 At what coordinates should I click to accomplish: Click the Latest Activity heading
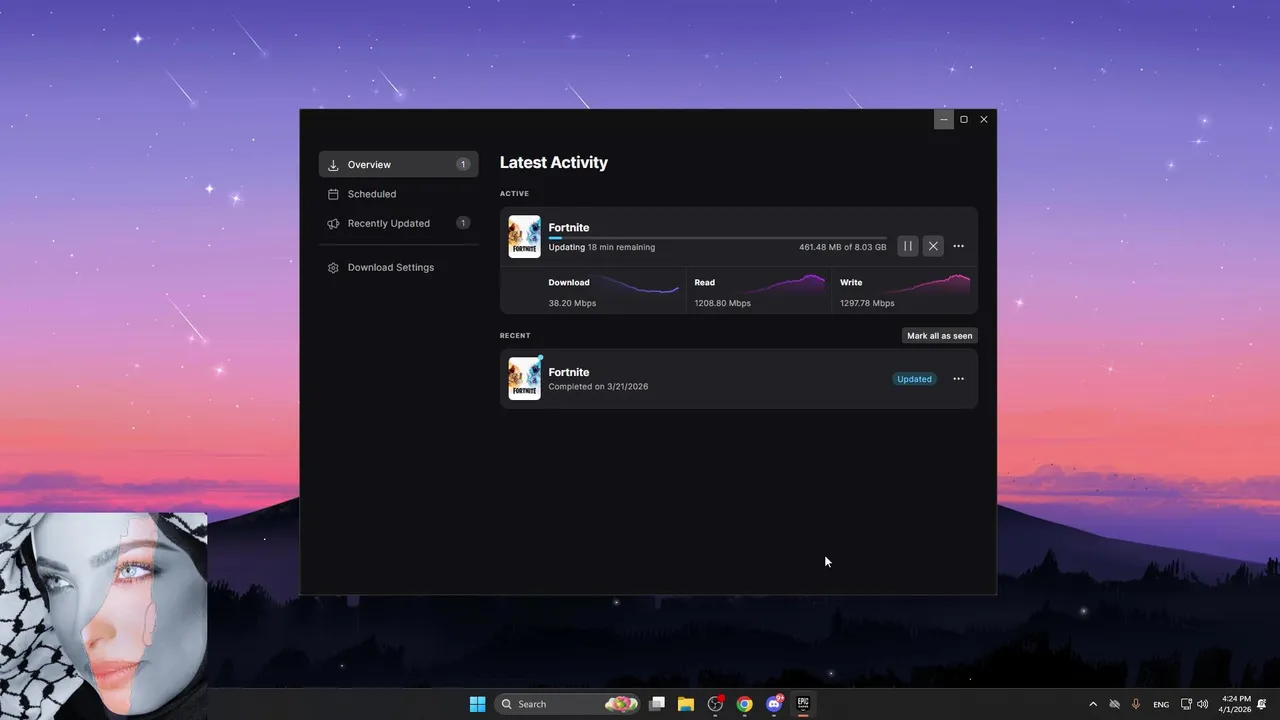[x=553, y=162]
